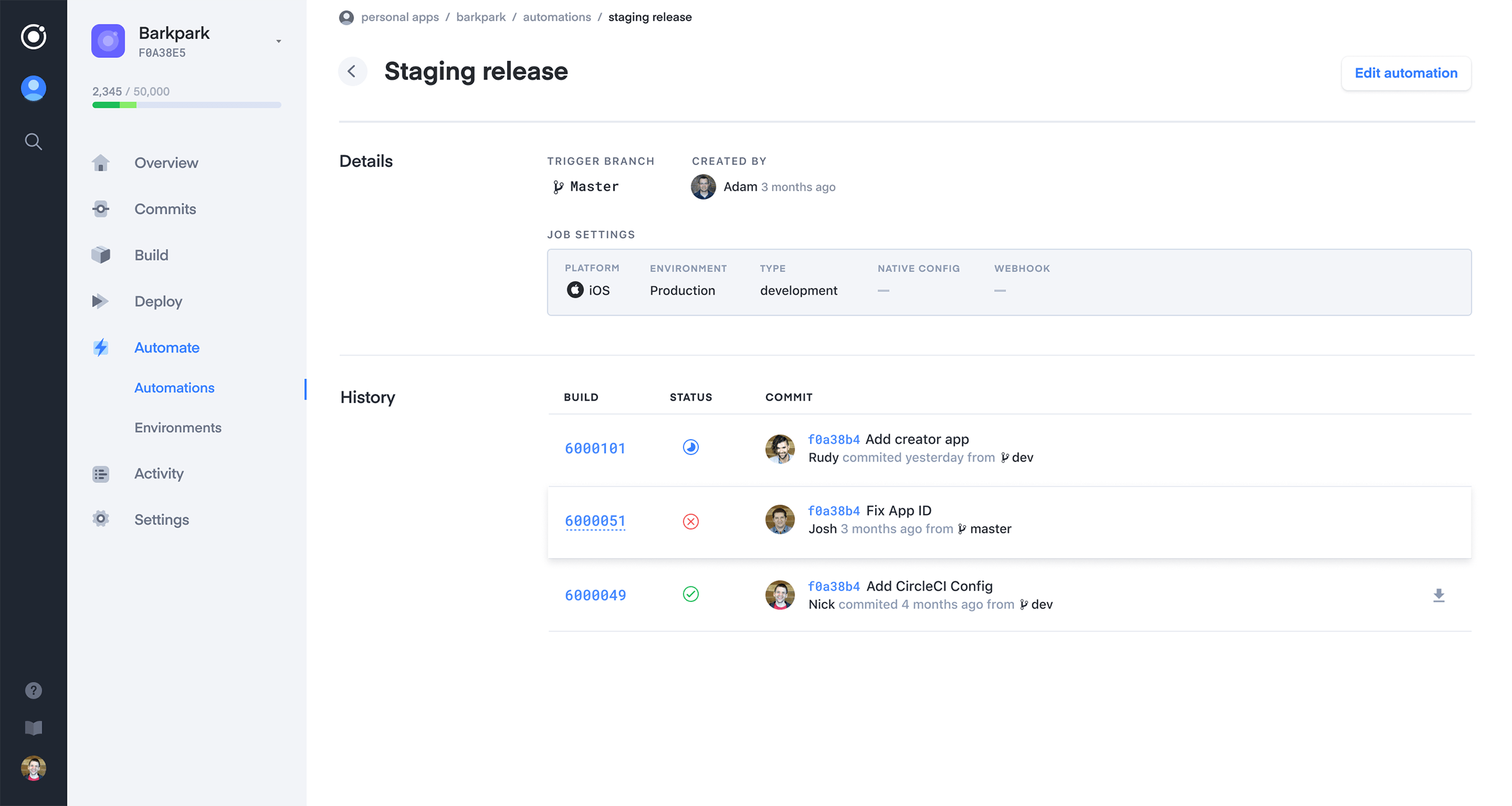Open the automations breadcrumb link
The width and height of the screenshot is (1512, 806).
click(x=556, y=17)
